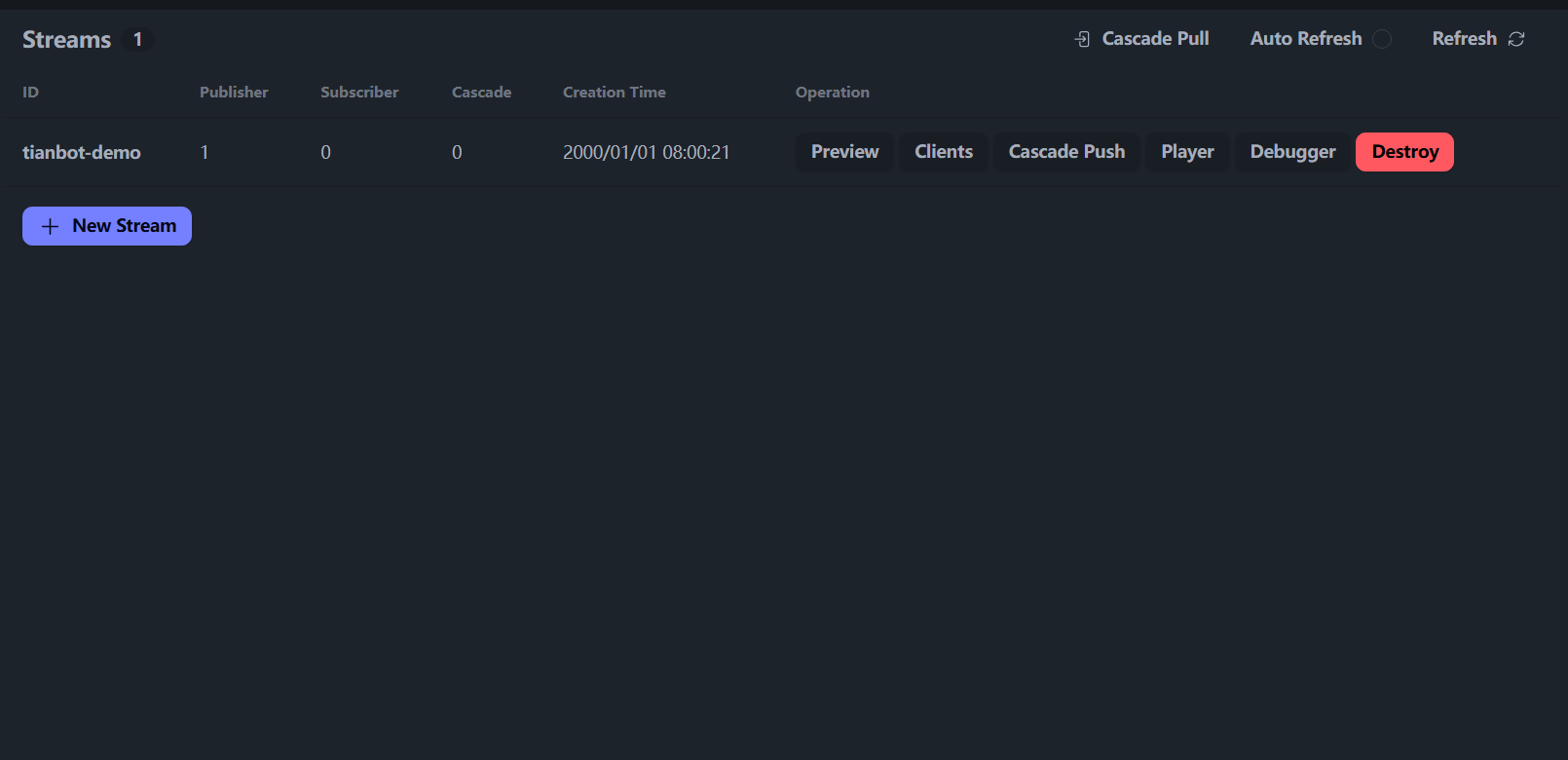Open the Player for this stream
This screenshot has height=760, width=1568.
click(1187, 152)
